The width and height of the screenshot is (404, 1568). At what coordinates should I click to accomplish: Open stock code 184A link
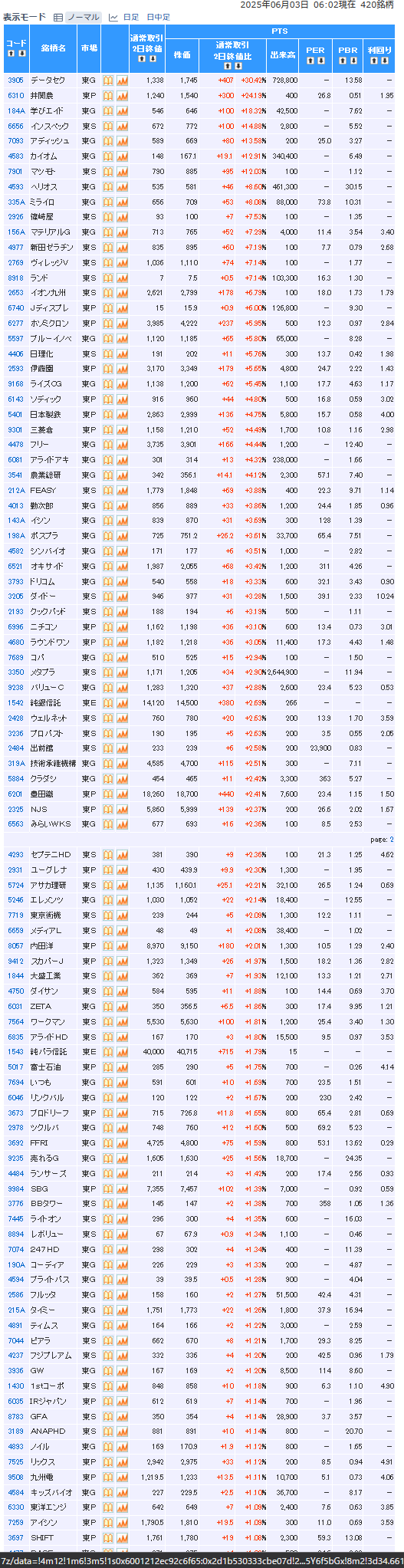[x=15, y=111]
